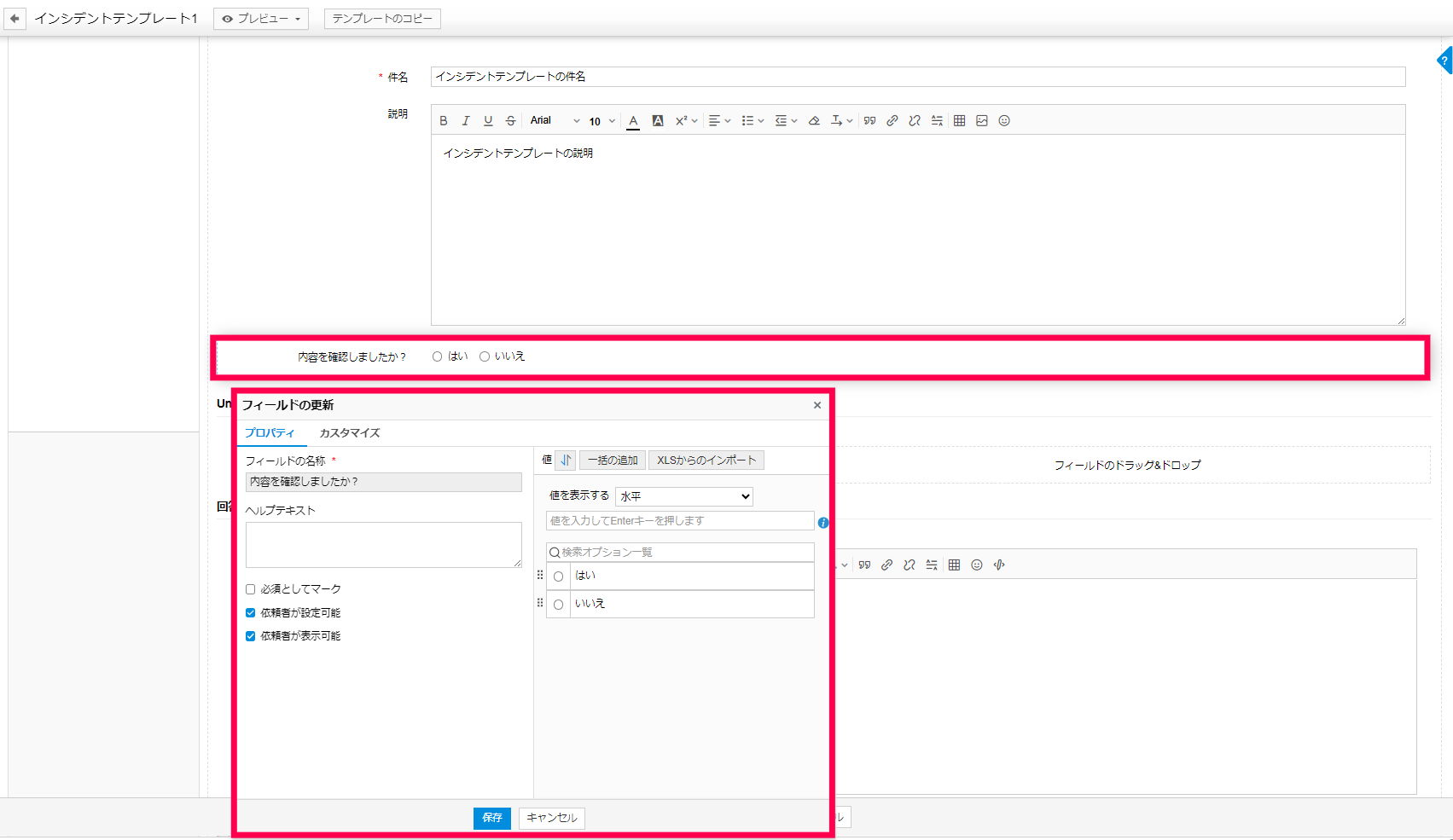Click the blockquote icon in the lower editor toolbar
1453x840 pixels.
pyautogui.click(x=864, y=565)
